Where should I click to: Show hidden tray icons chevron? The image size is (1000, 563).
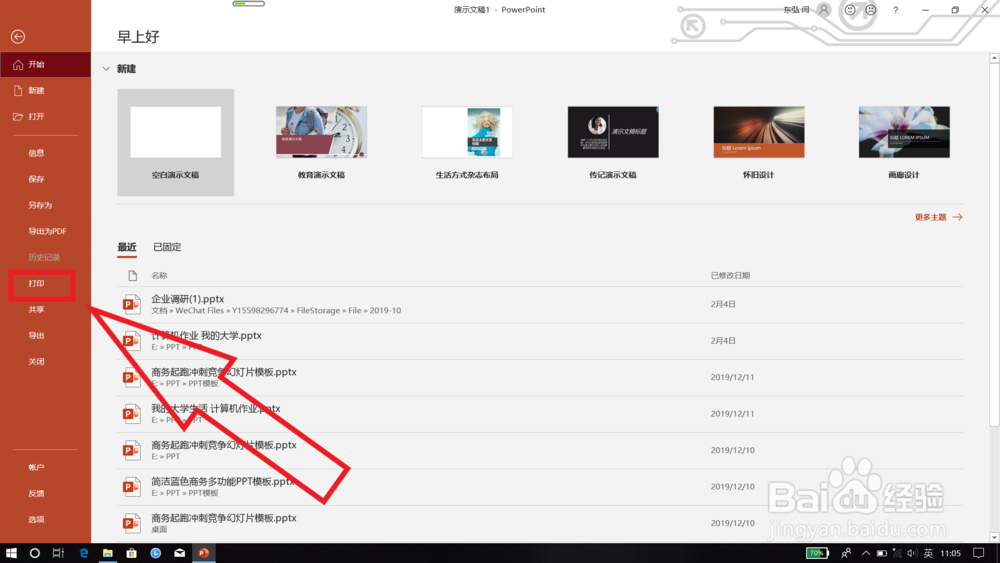865,553
